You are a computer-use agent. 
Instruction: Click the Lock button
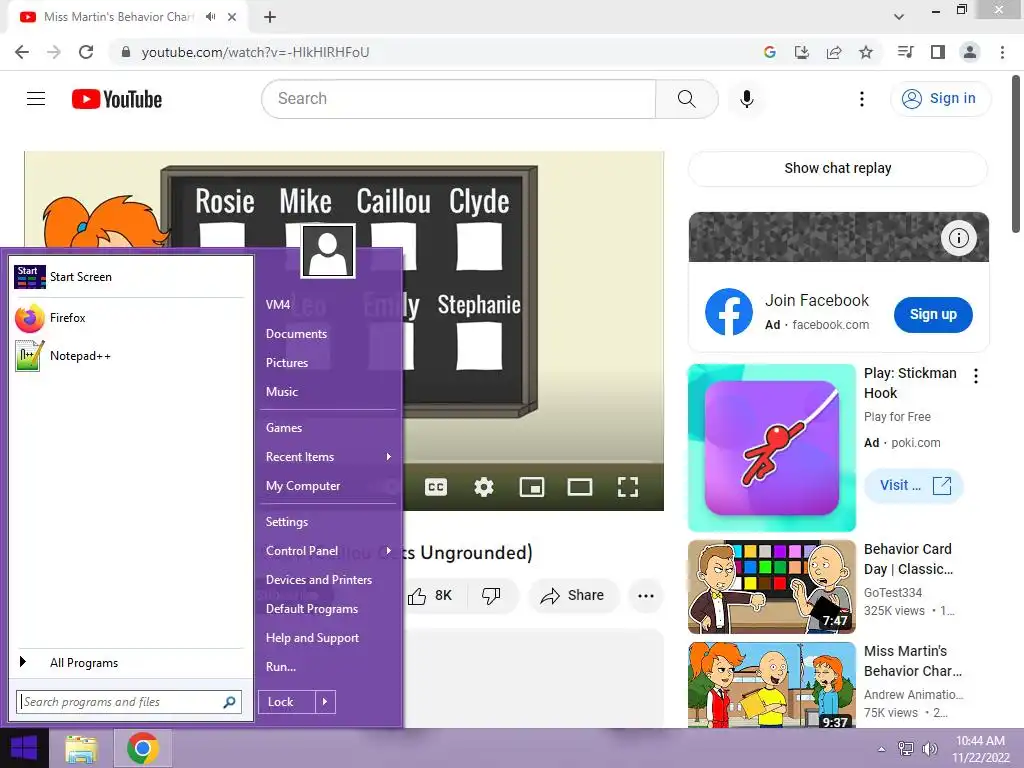pyautogui.click(x=287, y=702)
